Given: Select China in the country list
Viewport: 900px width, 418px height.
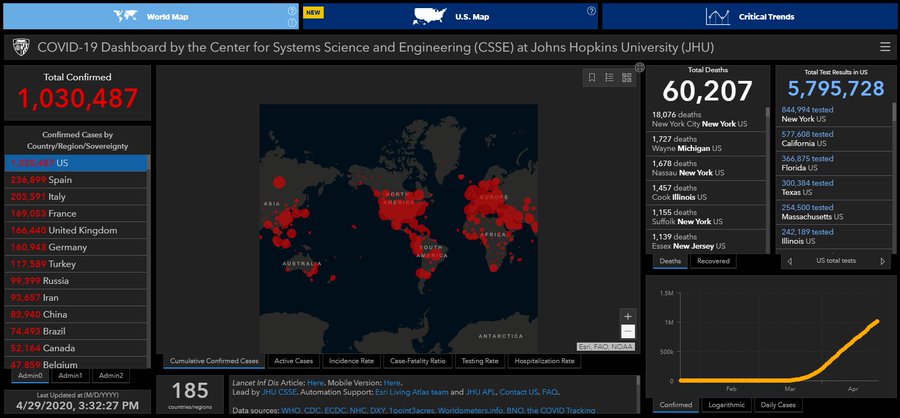Looking at the screenshot, I should click(x=76, y=315).
